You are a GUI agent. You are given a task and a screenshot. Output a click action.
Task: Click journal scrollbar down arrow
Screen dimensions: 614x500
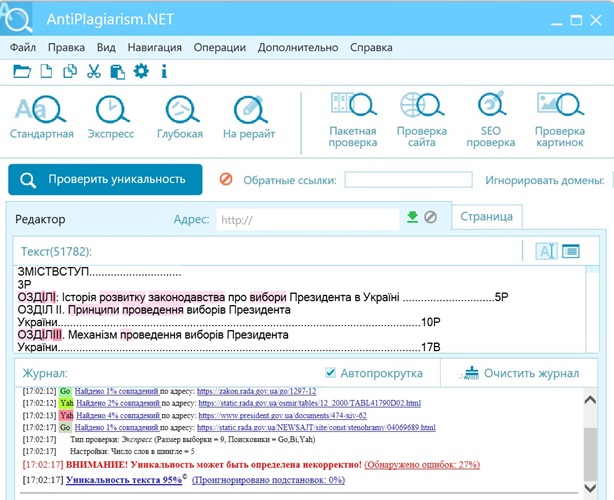pyautogui.click(x=590, y=488)
